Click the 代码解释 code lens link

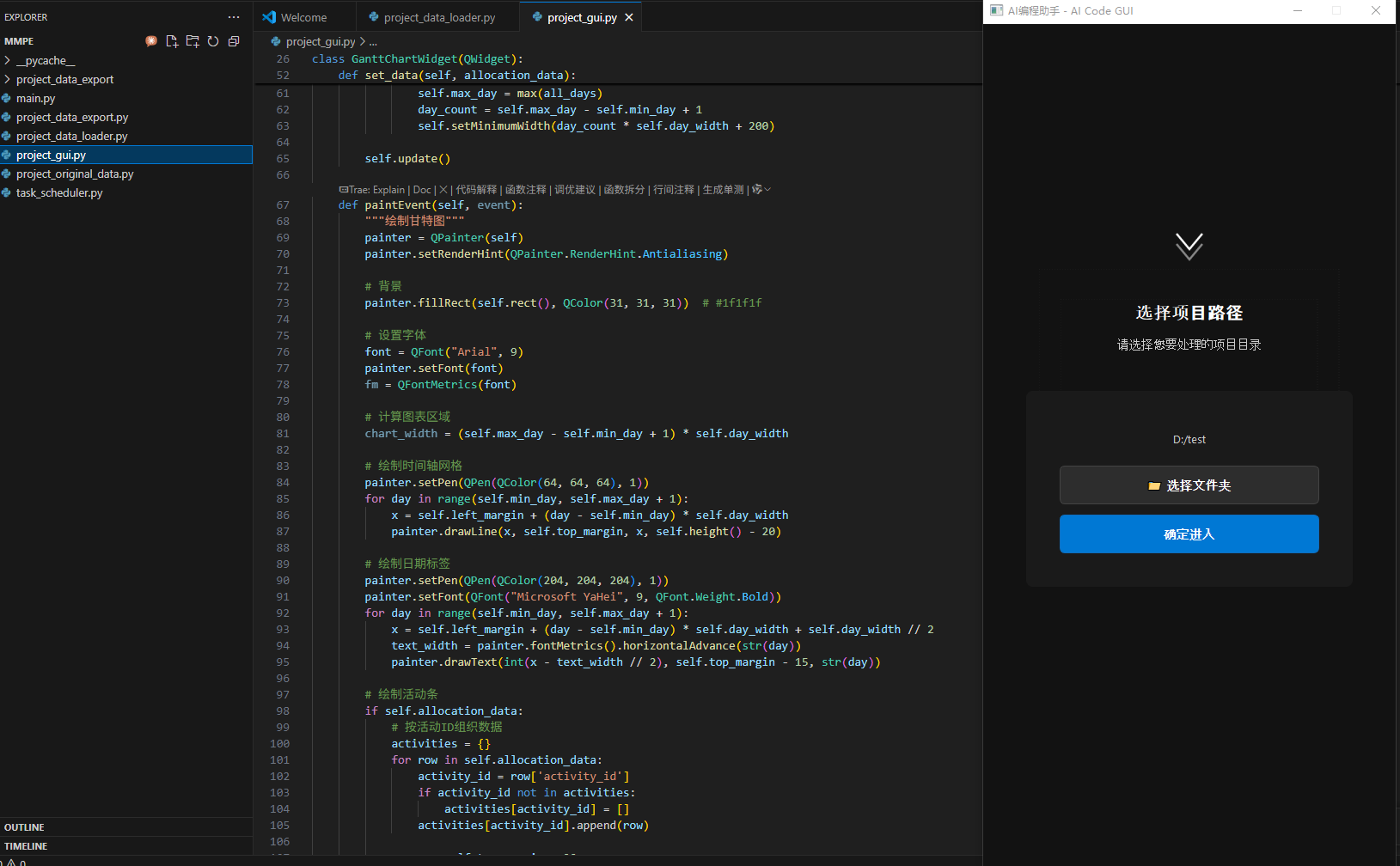(x=476, y=190)
